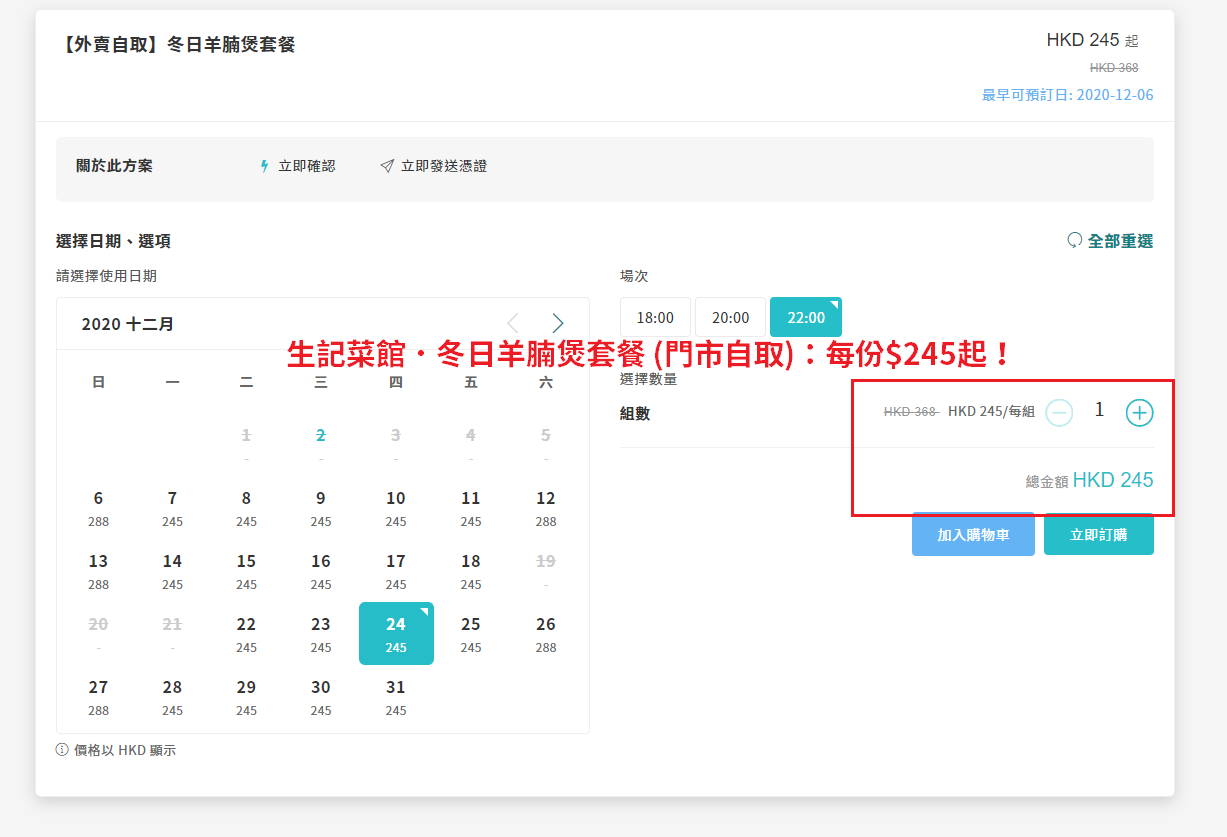
Task: Pick December 6 on the calendar
Action: pyautogui.click(x=98, y=507)
